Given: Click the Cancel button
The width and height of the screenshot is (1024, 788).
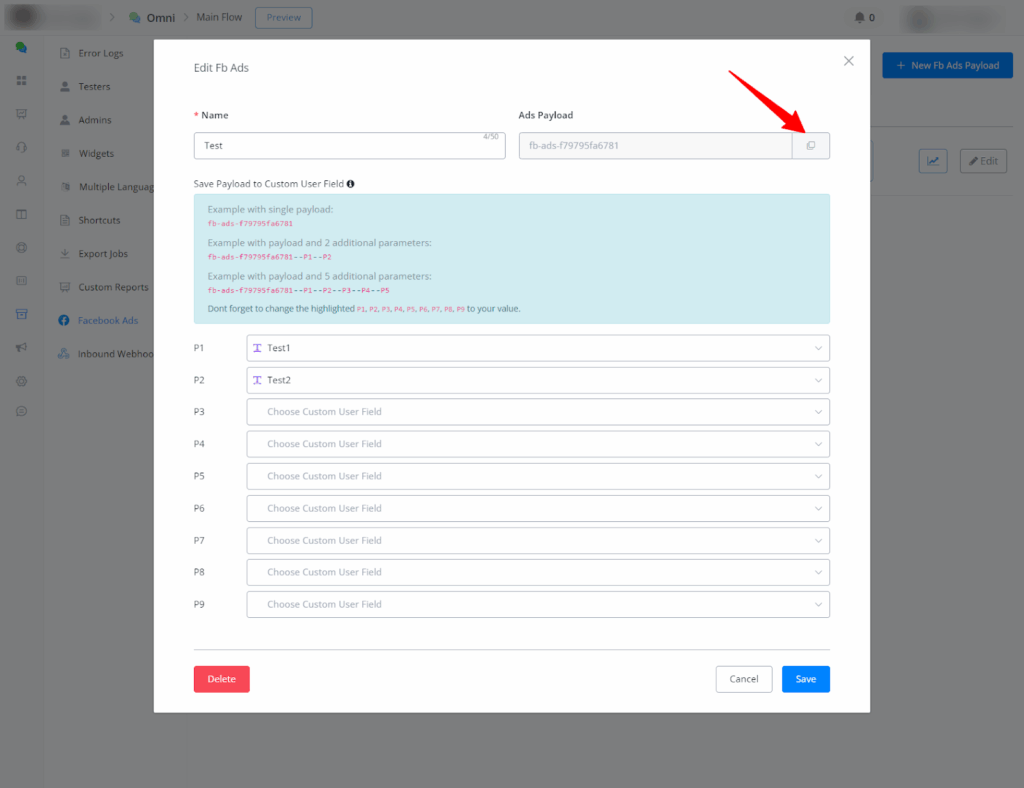Looking at the screenshot, I should [743, 679].
